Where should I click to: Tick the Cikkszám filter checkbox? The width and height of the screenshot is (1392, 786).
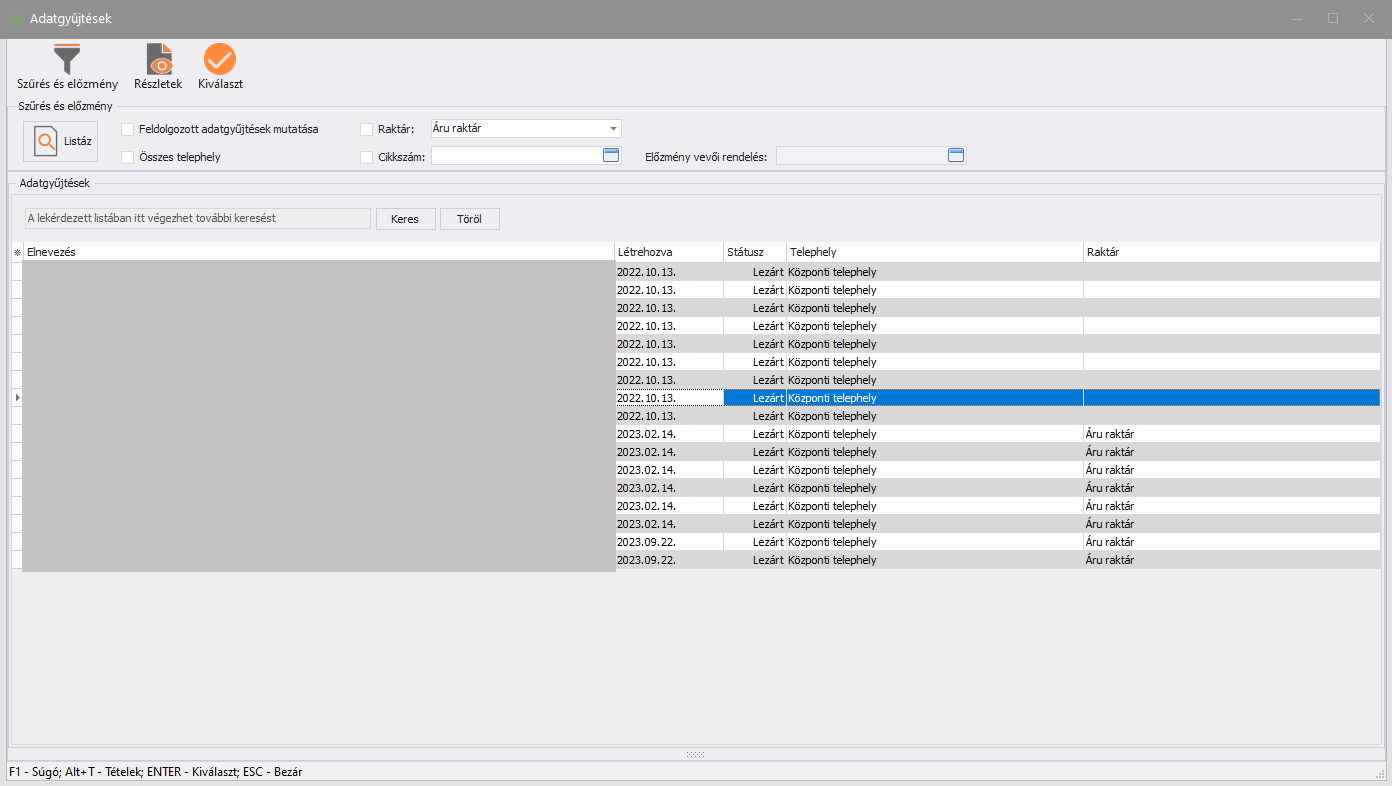(366, 157)
